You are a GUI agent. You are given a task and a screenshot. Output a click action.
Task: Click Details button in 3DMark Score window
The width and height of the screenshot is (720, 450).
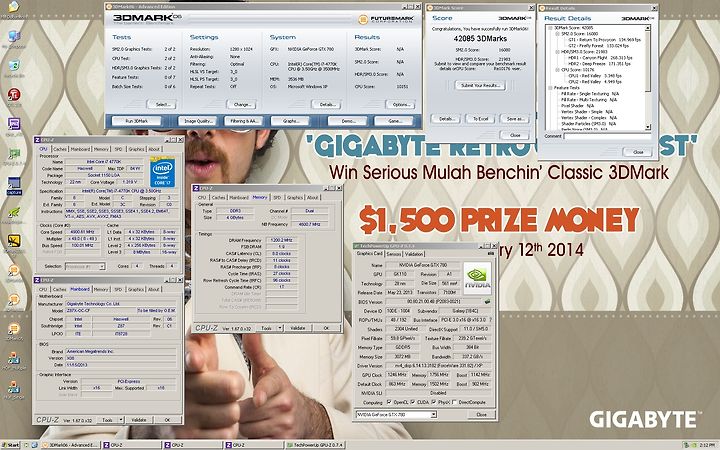(445, 119)
